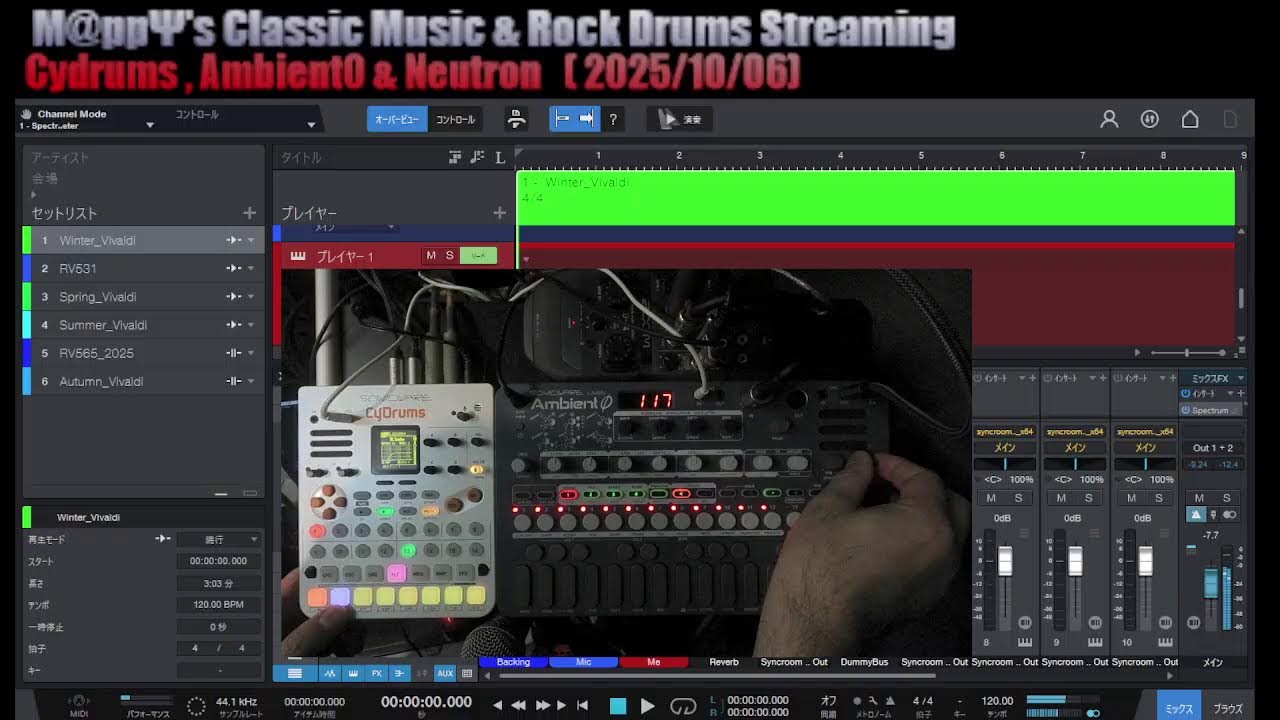Open the user account icon
Viewport: 1280px width, 720px height.
click(x=1109, y=119)
